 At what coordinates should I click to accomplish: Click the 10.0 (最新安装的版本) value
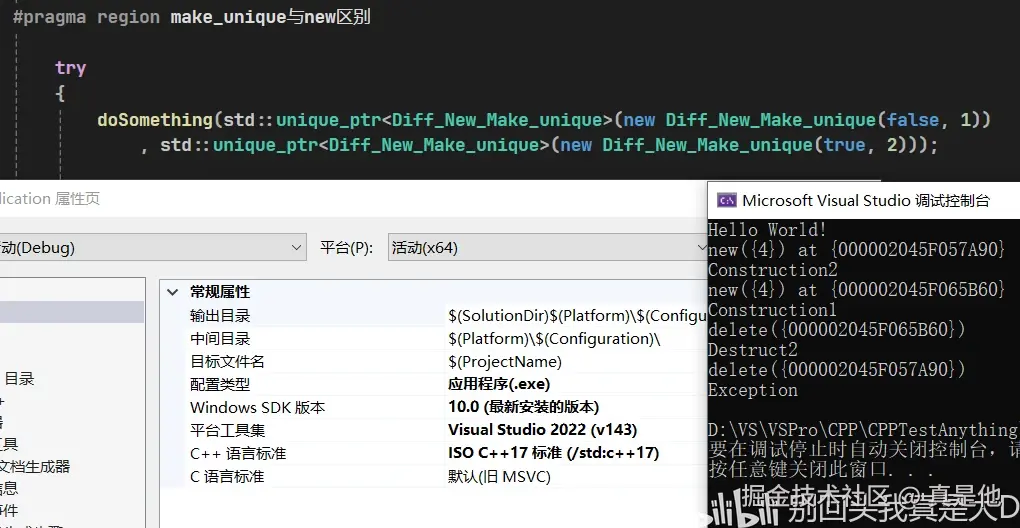[524, 408]
